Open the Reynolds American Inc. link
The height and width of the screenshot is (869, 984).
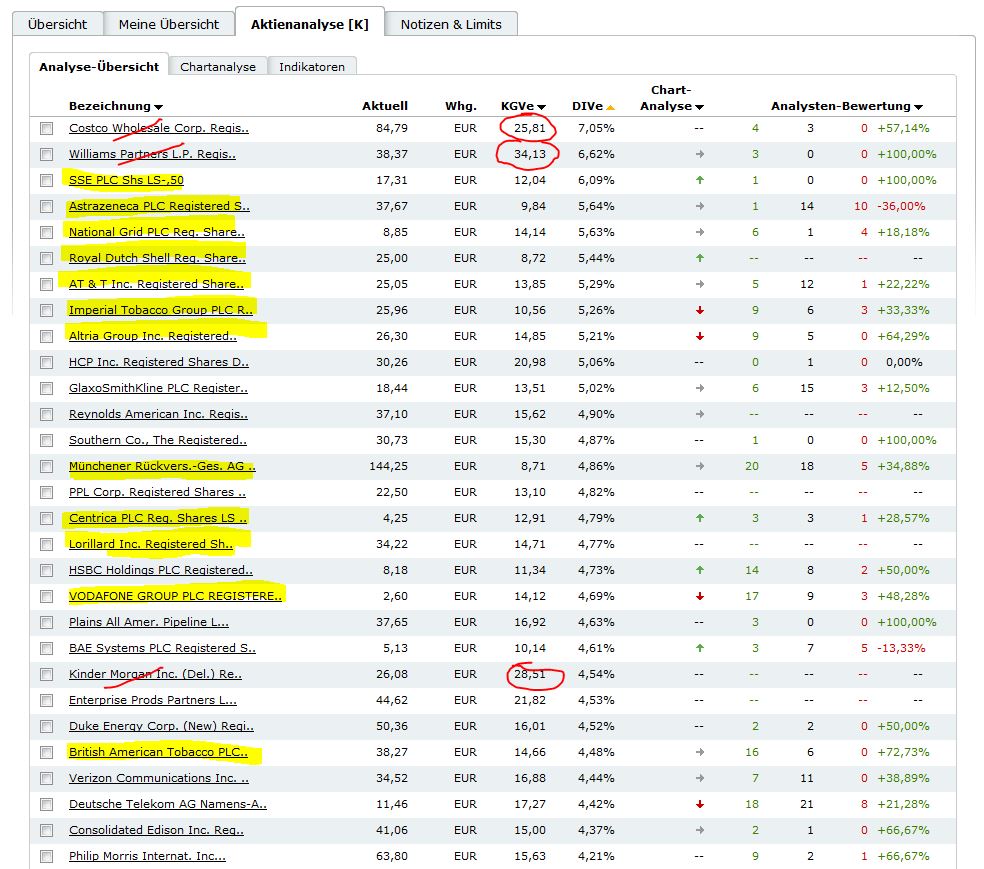[x=158, y=414]
